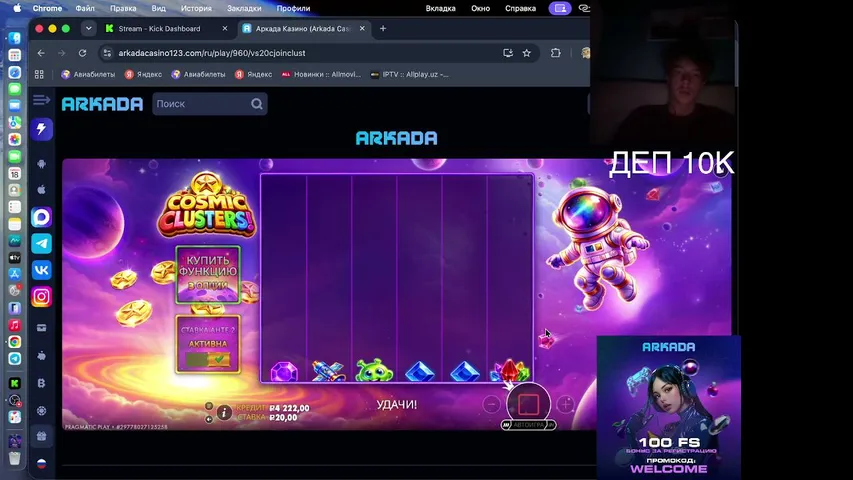Image resolution: width=853 pixels, height=480 pixels.
Task: Open the История menu
Action: point(196,8)
